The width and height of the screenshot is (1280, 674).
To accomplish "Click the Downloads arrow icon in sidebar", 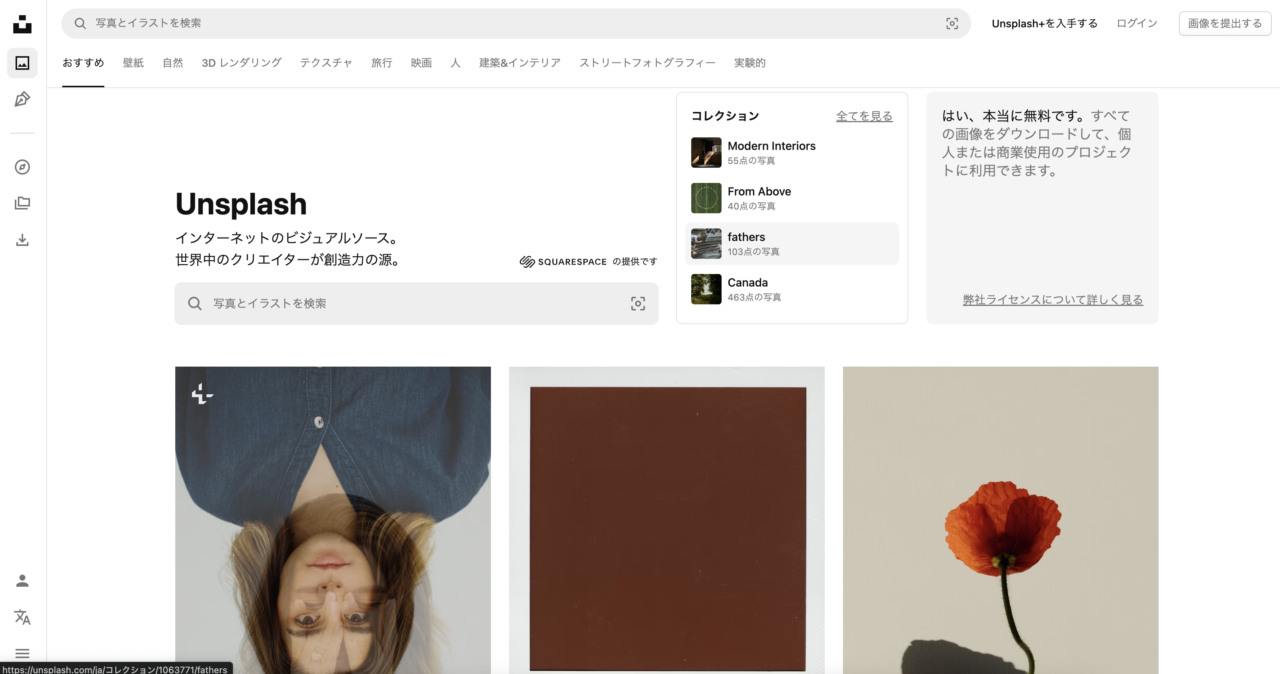I will tap(22, 240).
